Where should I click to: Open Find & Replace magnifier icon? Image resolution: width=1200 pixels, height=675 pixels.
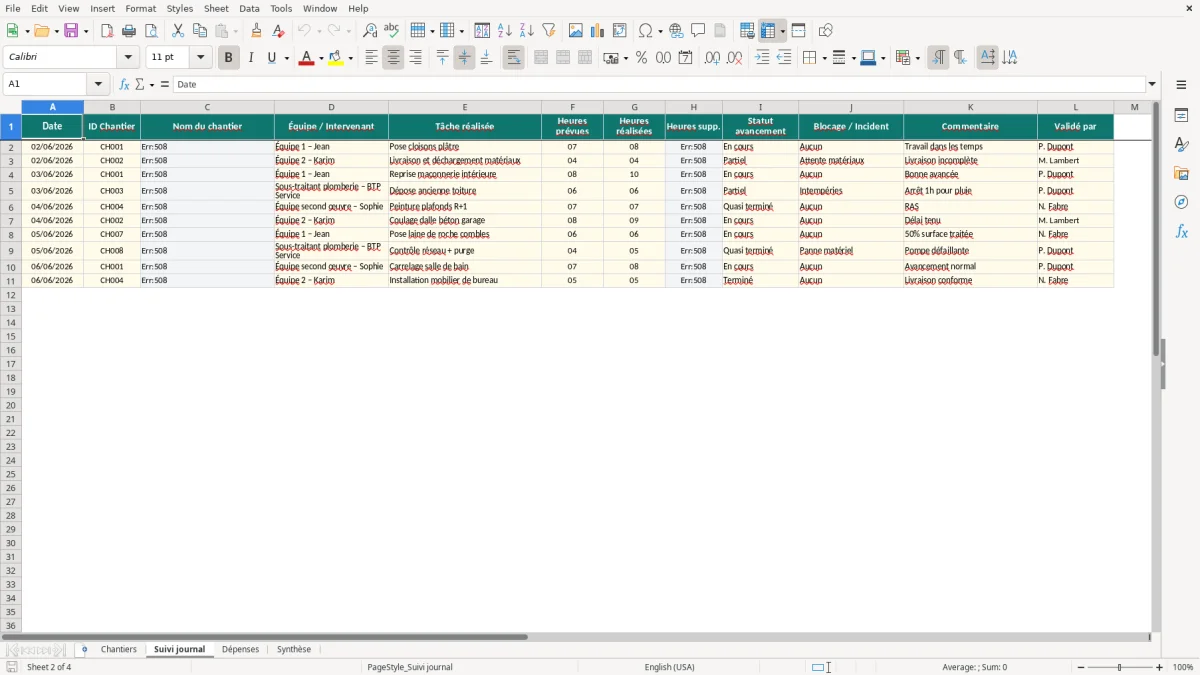370,31
